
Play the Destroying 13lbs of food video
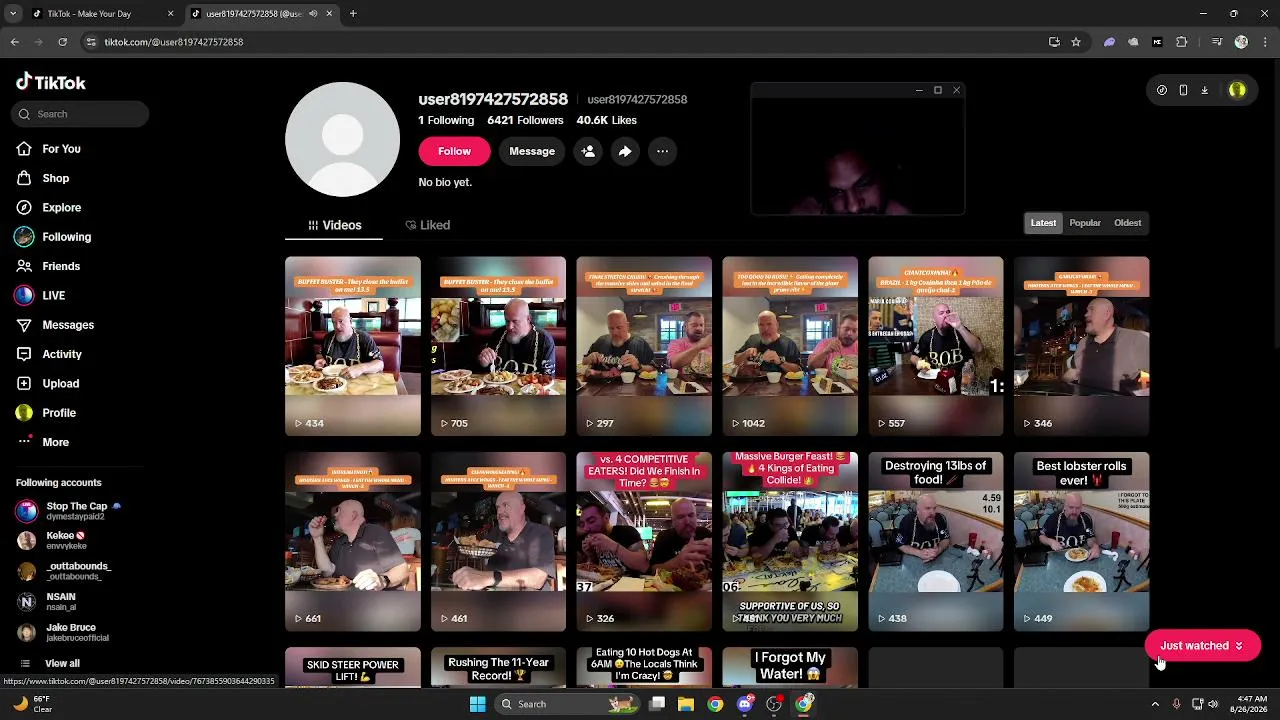[936, 542]
